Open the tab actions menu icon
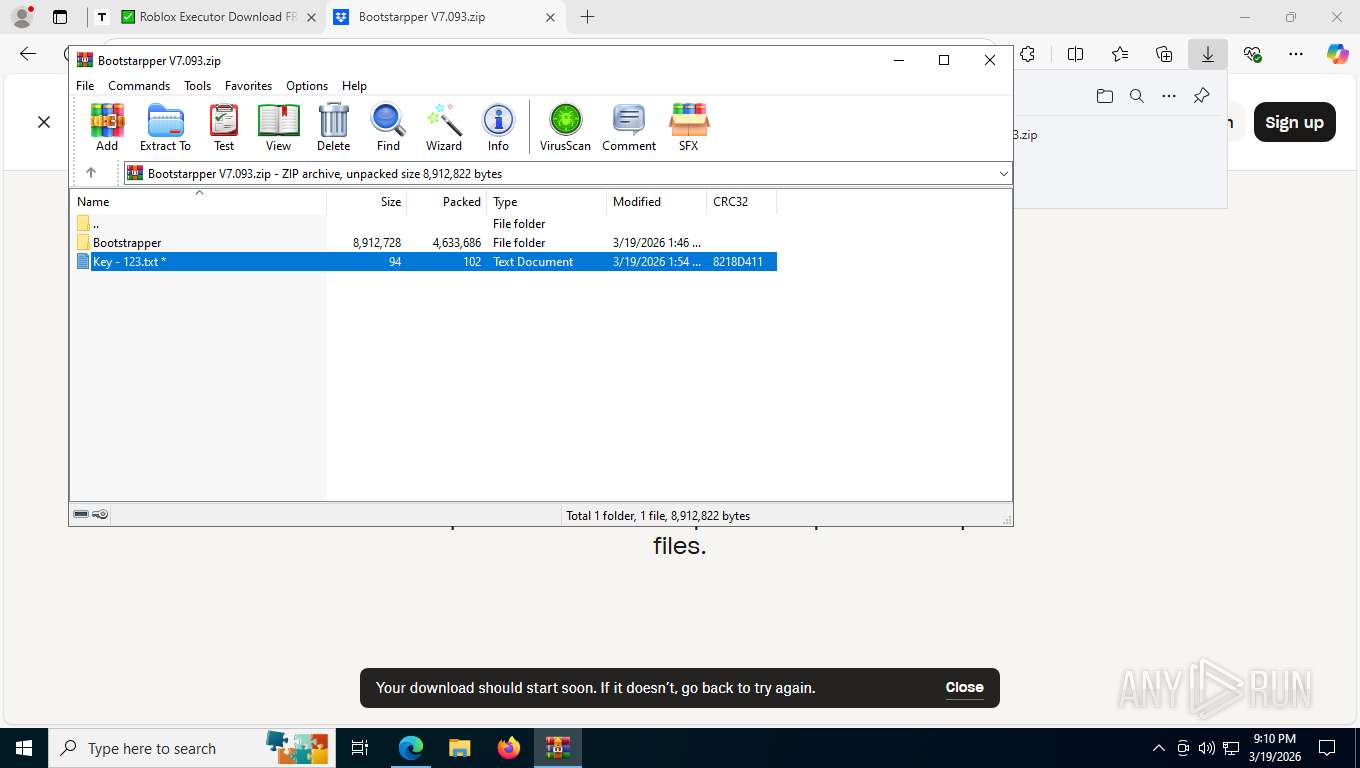 [x=60, y=17]
